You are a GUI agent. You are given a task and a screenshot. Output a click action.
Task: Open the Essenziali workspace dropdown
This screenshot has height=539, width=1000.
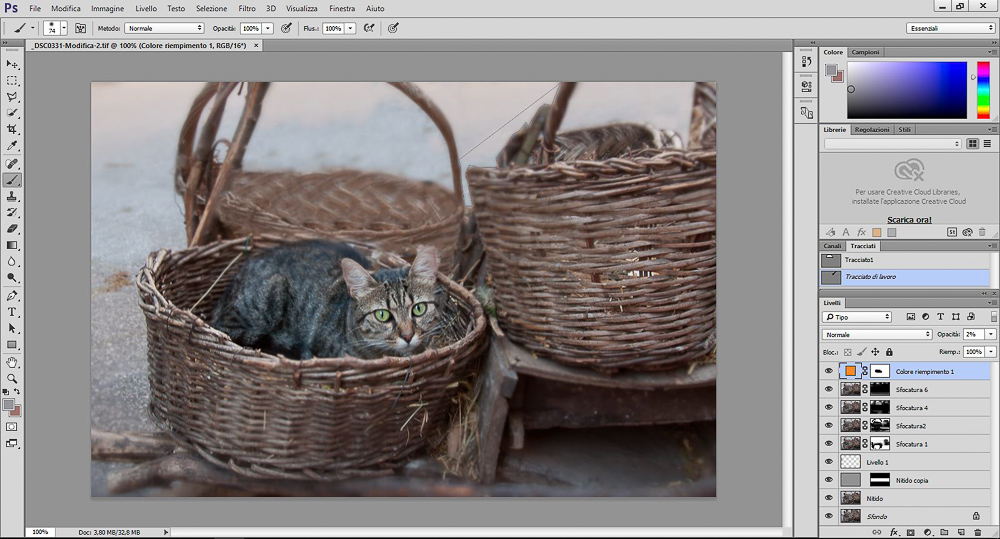click(950, 28)
